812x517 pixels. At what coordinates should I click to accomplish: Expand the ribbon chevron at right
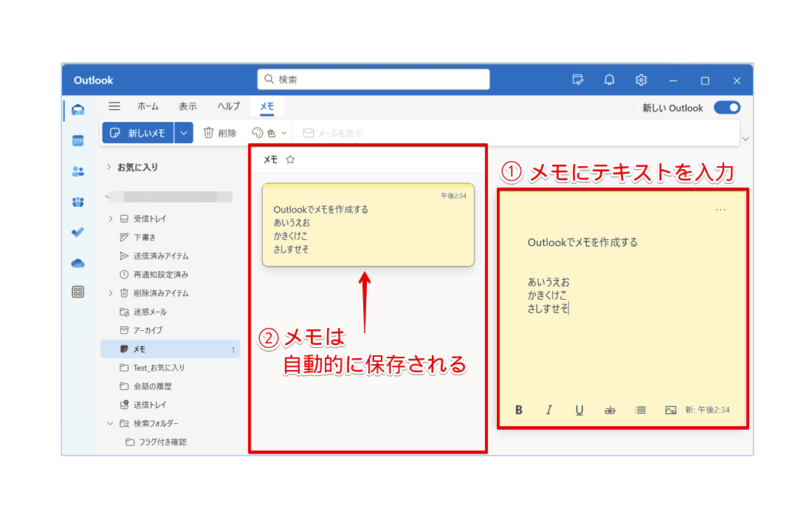[746, 139]
